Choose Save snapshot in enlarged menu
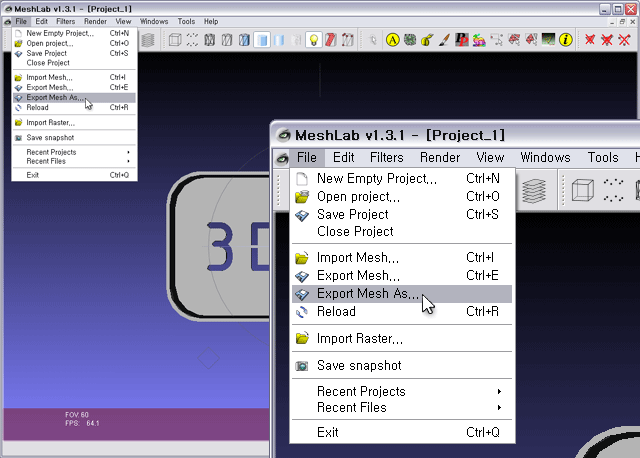Viewport: 640px width, 458px height. pyautogui.click(x=402, y=365)
